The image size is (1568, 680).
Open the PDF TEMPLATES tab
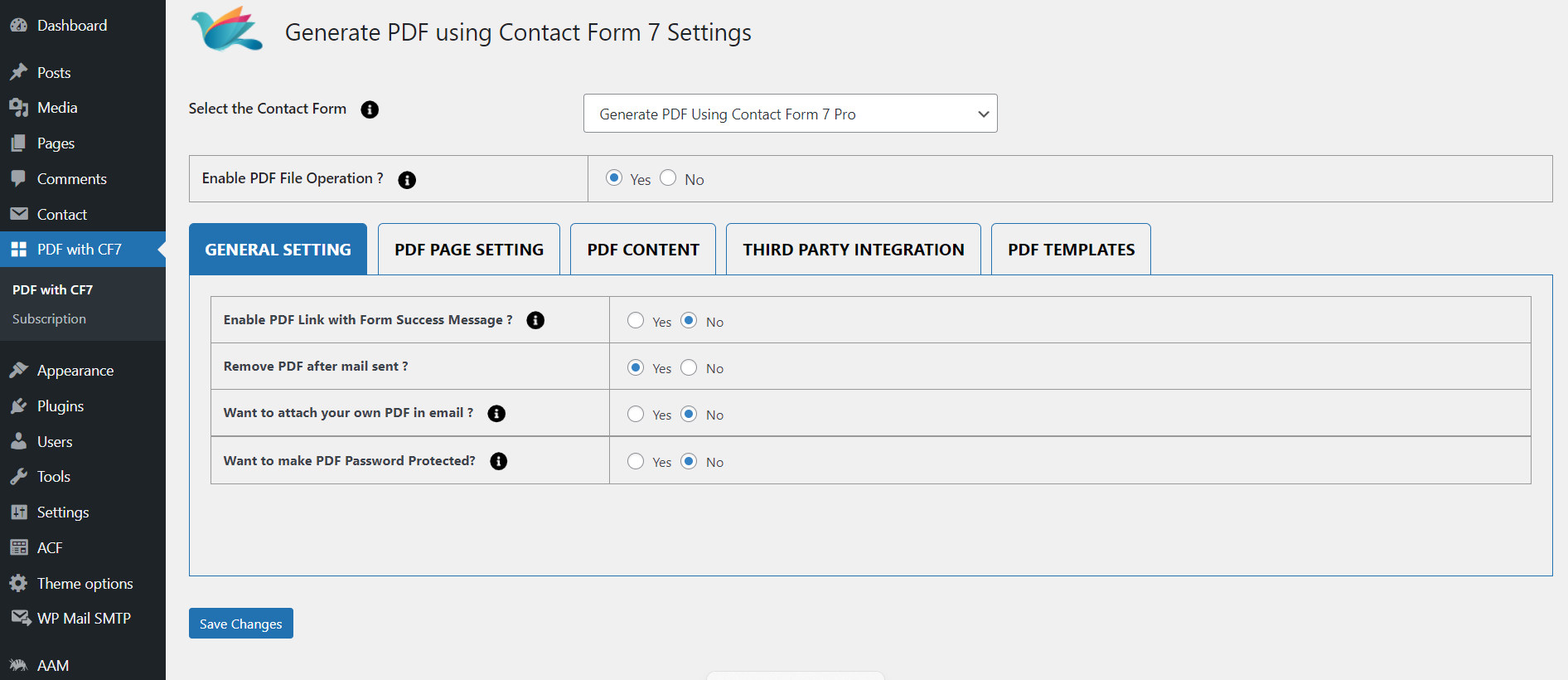pos(1071,250)
